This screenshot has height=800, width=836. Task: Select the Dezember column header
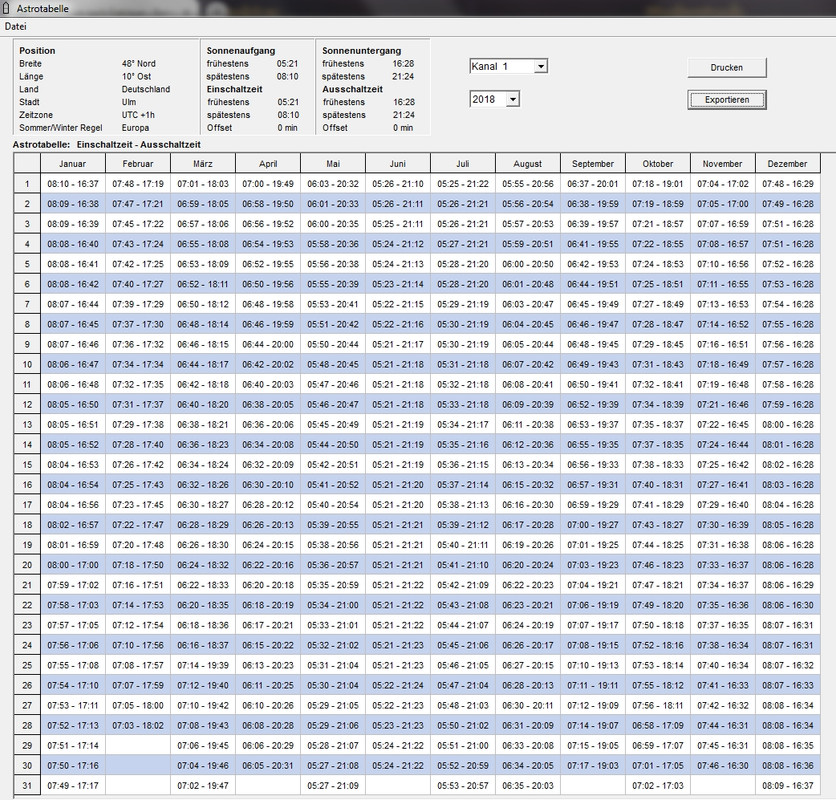[x=788, y=164]
